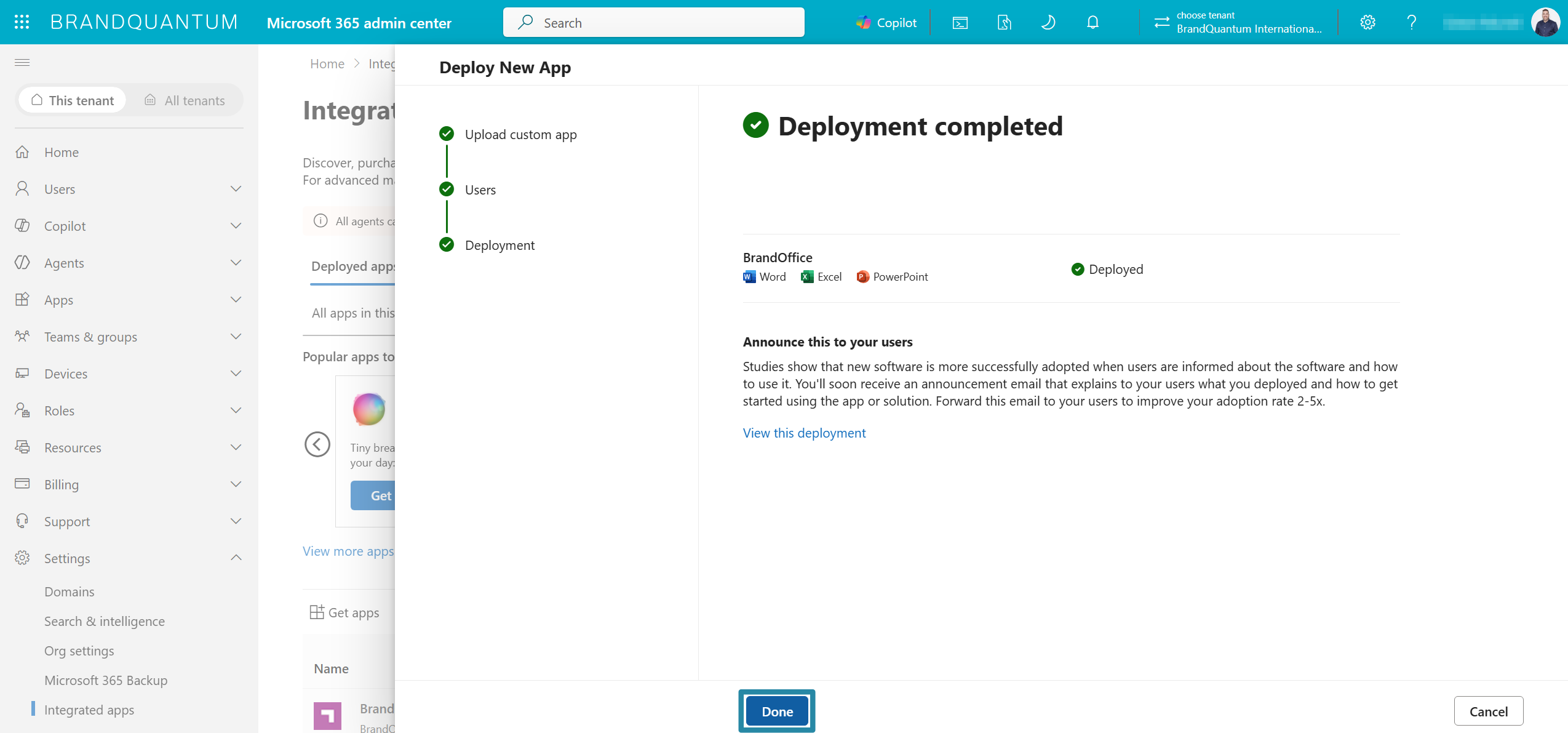Image resolution: width=1568 pixels, height=733 pixels.
Task: Switch to All tenants view
Action: pos(185,100)
